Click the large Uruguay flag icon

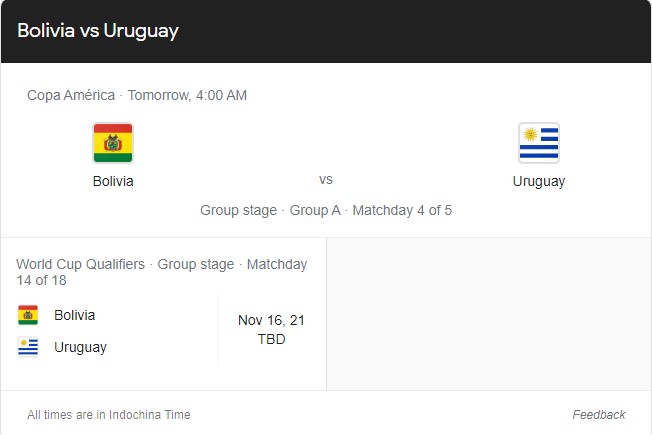click(x=539, y=143)
